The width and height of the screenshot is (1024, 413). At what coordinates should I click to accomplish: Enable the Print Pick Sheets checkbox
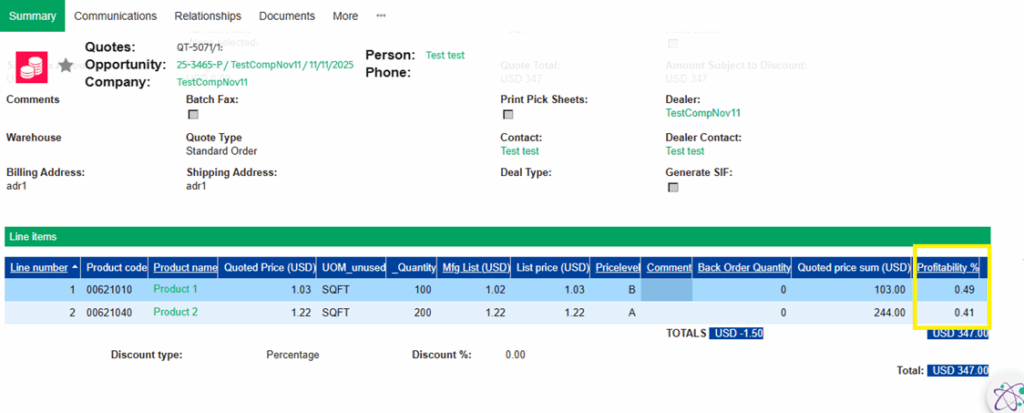pos(507,115)
